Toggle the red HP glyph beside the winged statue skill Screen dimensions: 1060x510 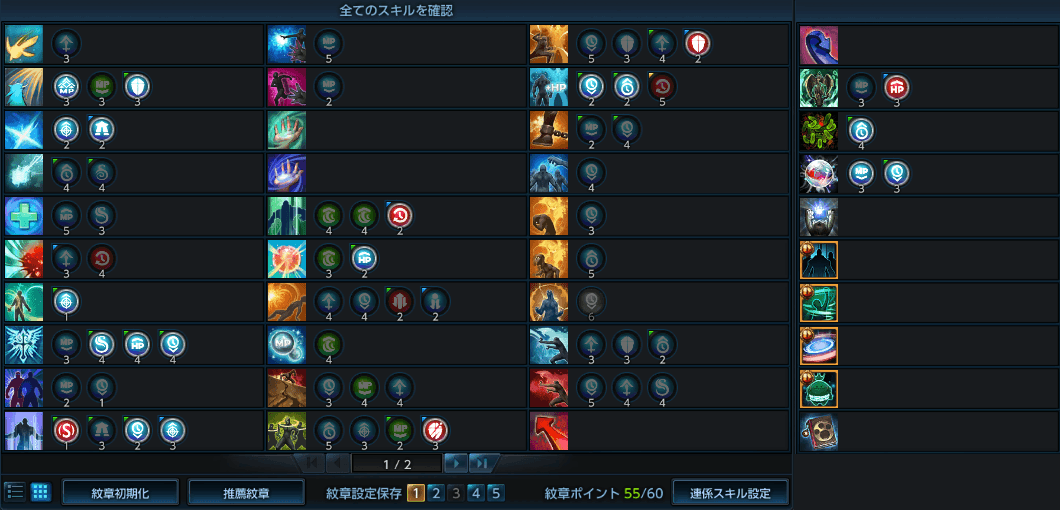coord(896,87)
